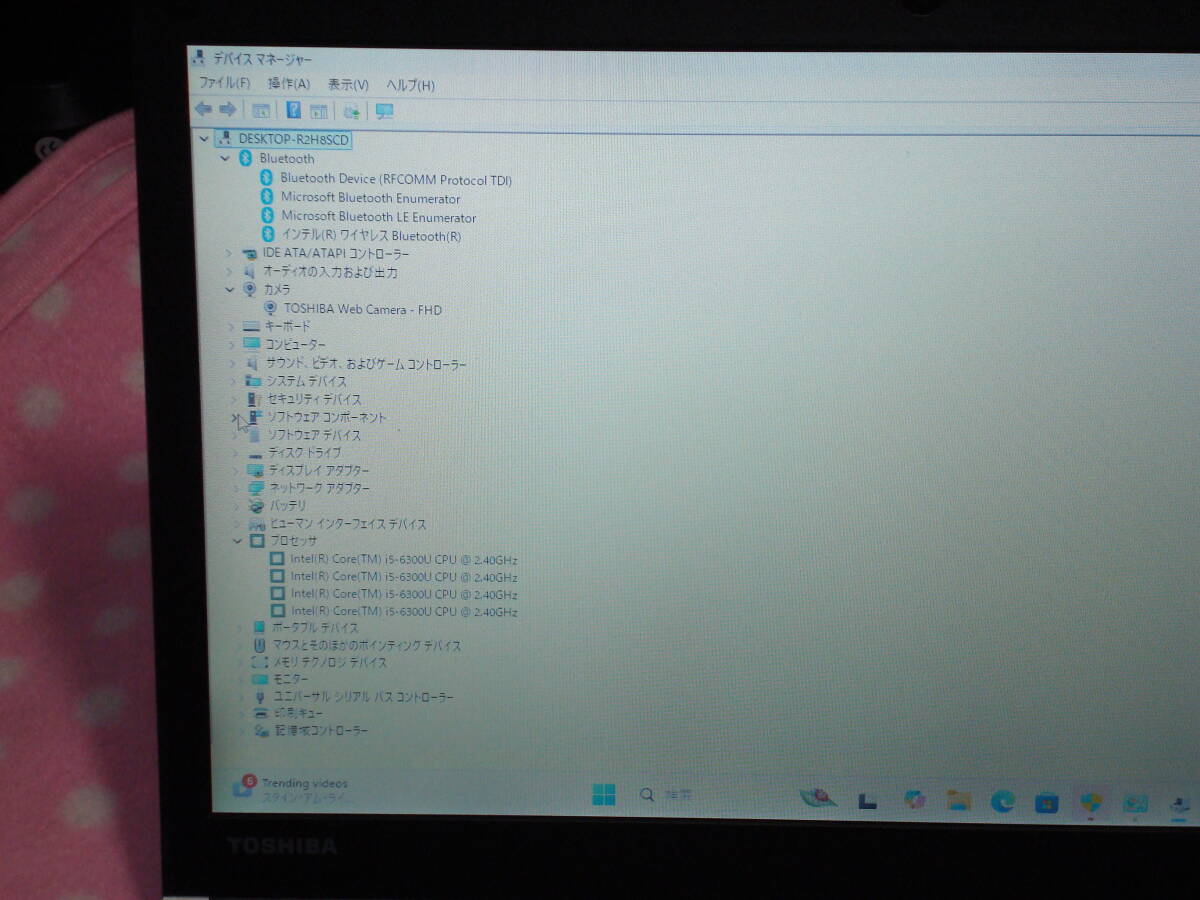Screen dimensions: 1200x900
Task: Click the ソフトウェア デバイス label
Action: [314, 435]
